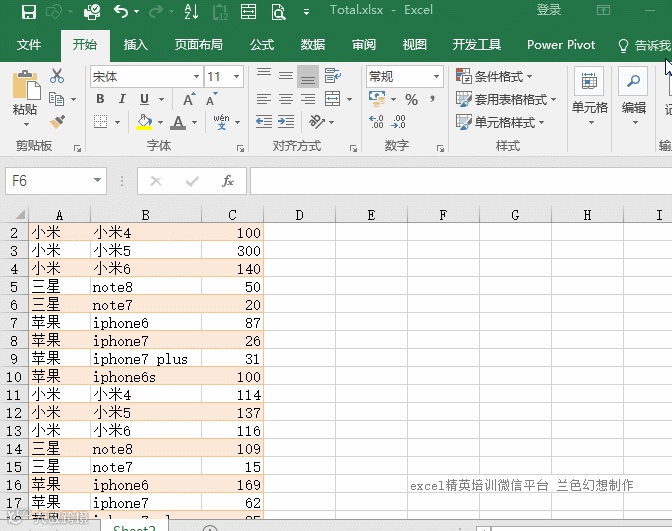This screenshot has height=531, width=672.
Task: Switch to the 页面布局 tab
Action: click(x=198, y=45)
